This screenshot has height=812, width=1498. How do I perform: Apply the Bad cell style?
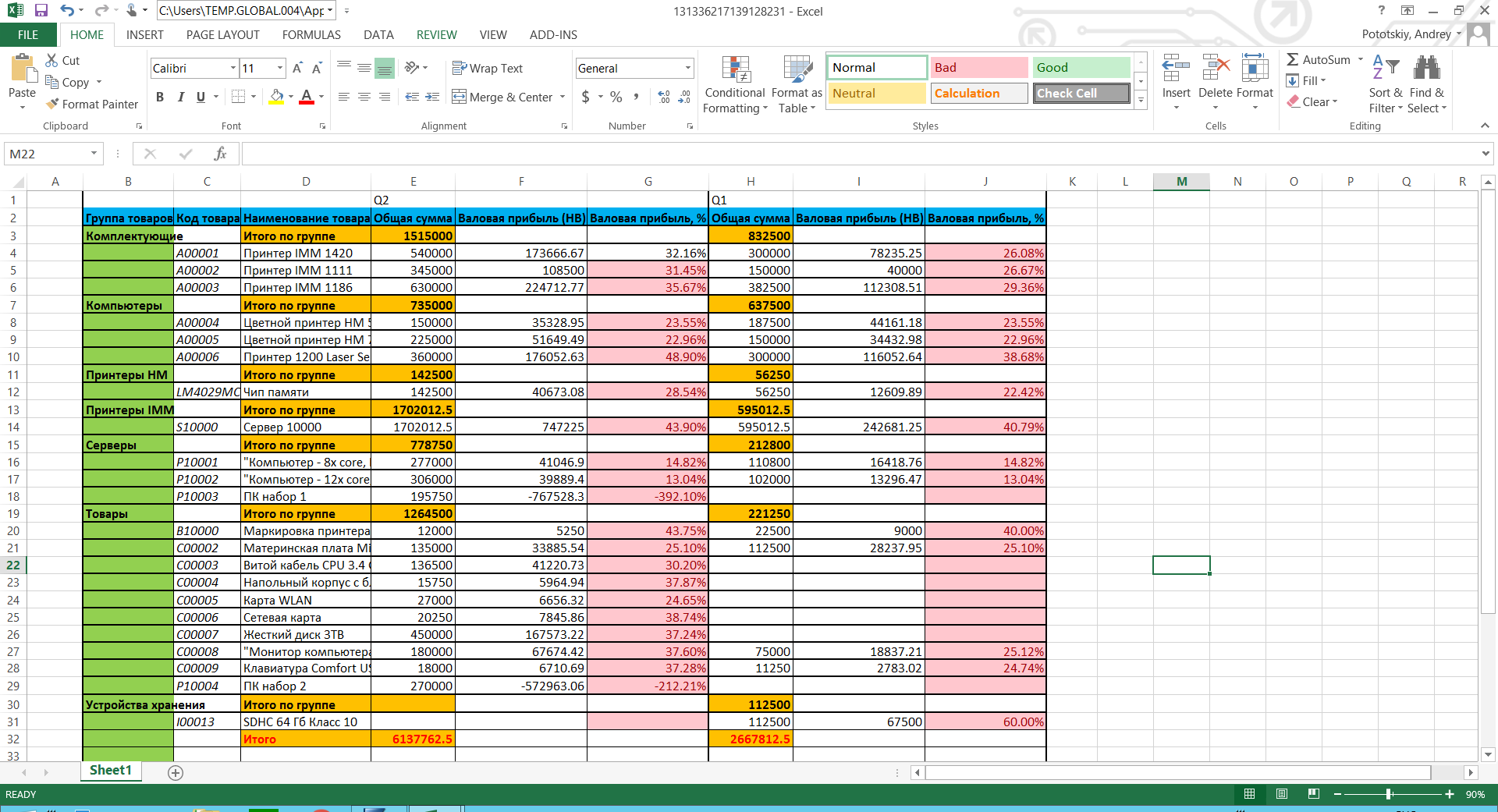pyautogui.click(x=978, y=68)
